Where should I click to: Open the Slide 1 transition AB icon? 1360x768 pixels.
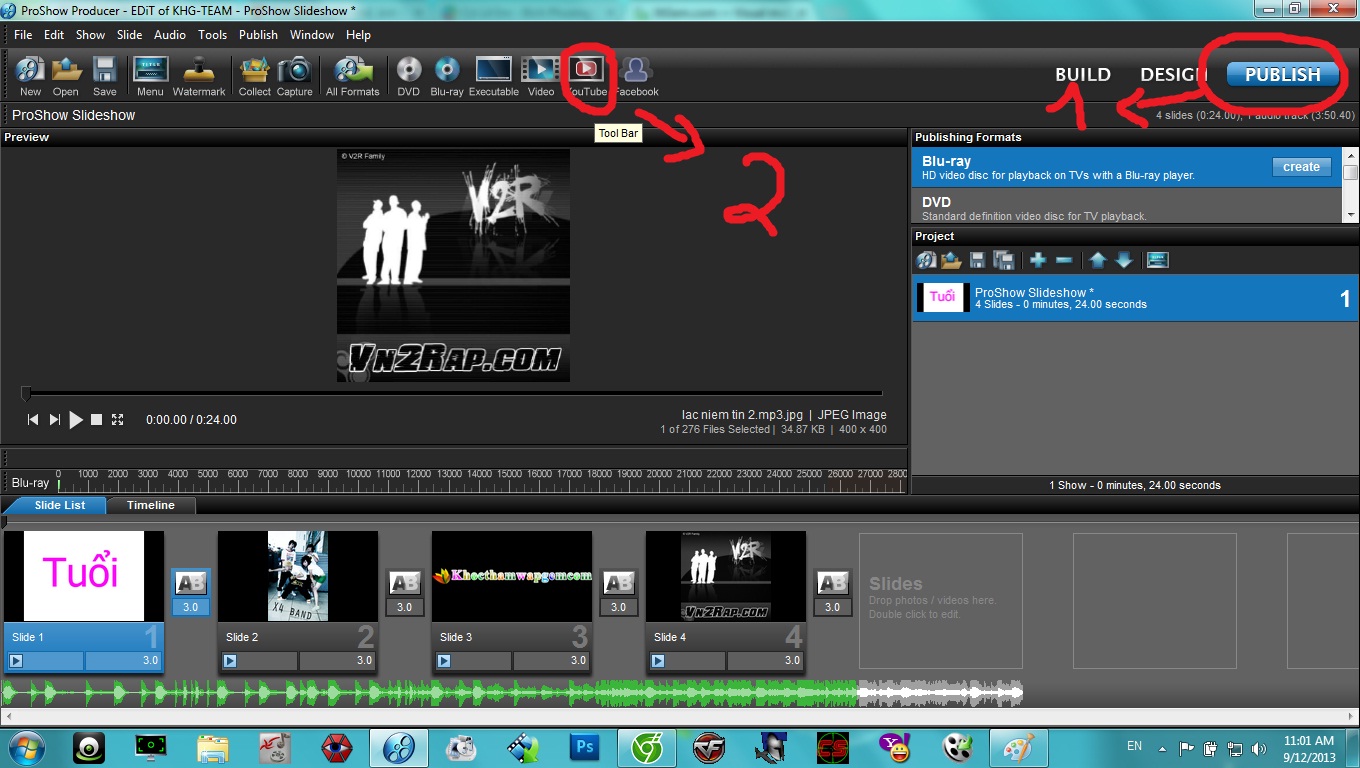tap(190, 583)
